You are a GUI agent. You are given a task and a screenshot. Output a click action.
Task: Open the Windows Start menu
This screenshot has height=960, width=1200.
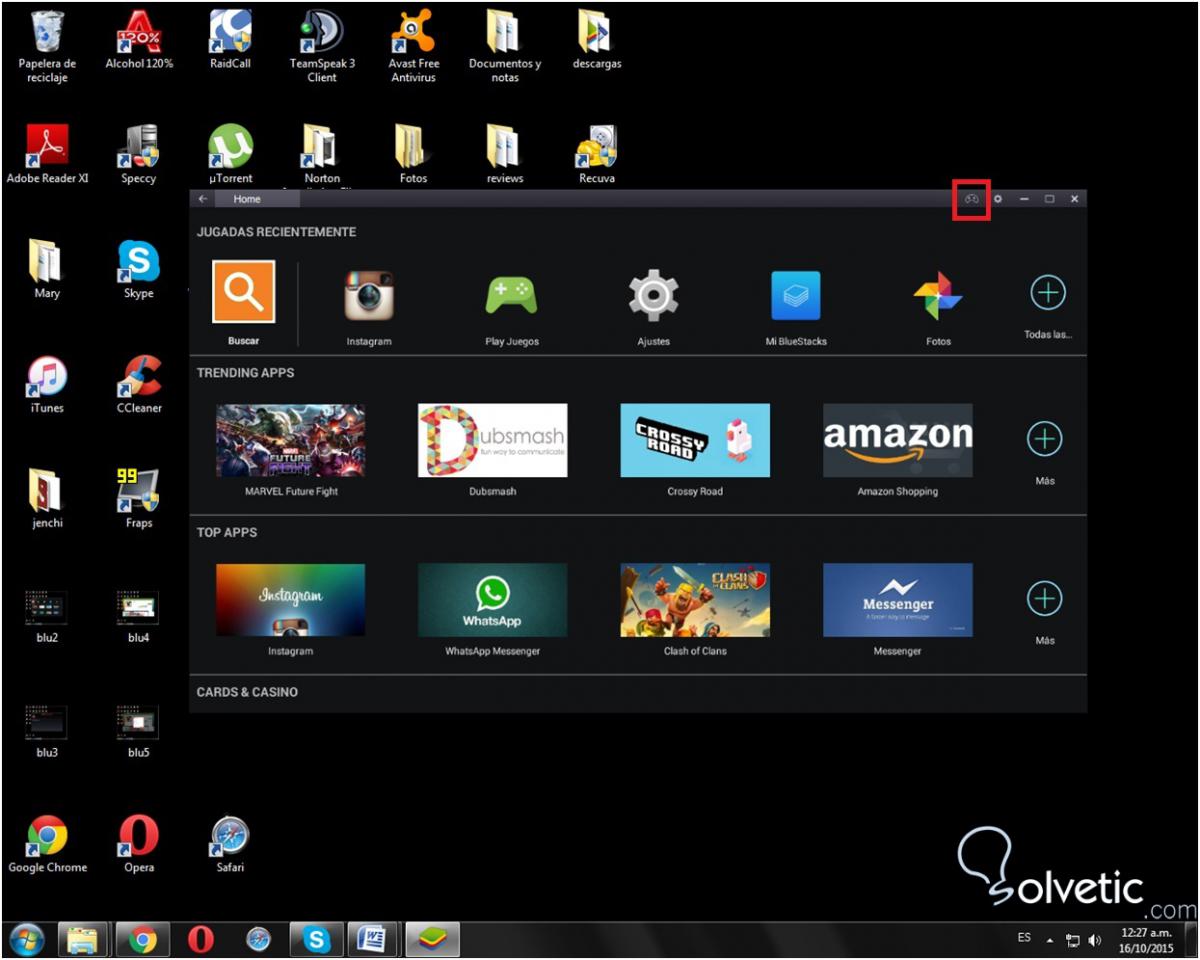(x=27, y=939)
